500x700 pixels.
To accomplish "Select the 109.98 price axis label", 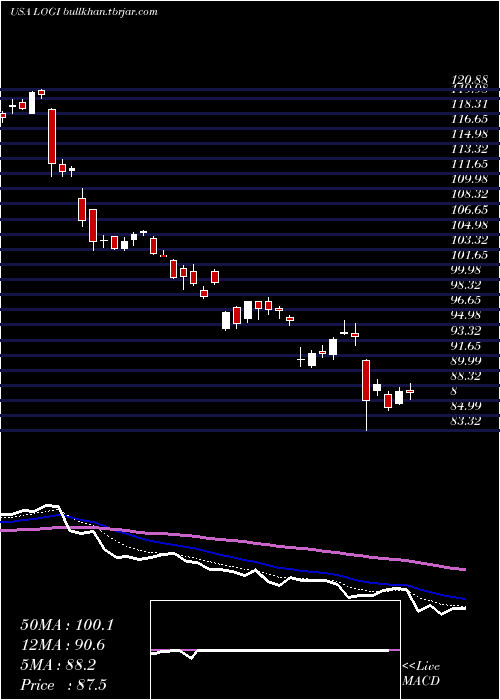I will pyautogui.click(x=470, y=179).
